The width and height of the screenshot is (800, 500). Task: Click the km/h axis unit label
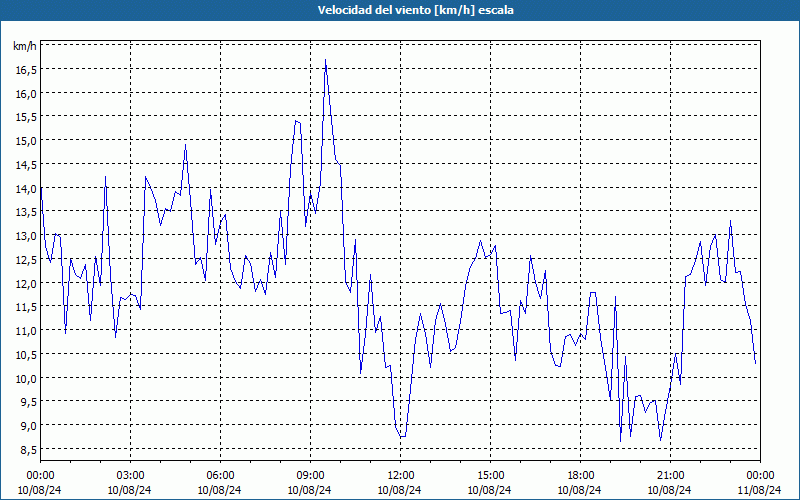(24, 46)
